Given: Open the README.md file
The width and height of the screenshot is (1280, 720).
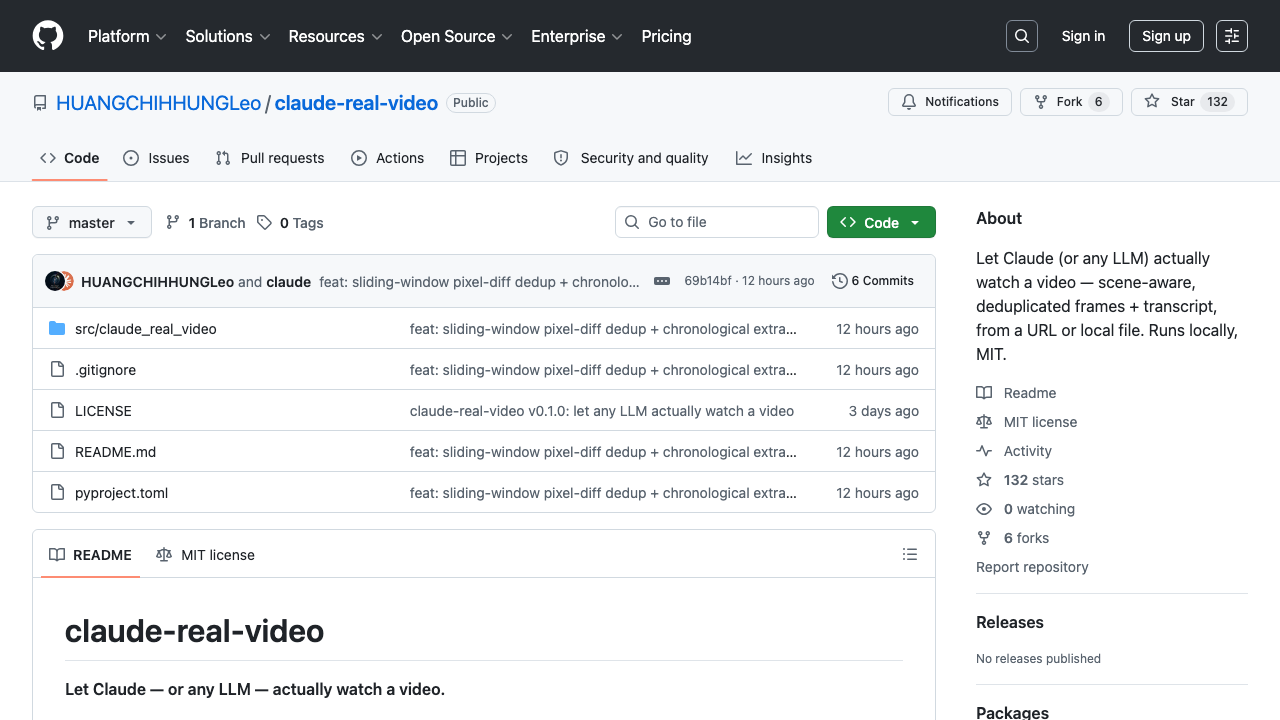Looking at the screenshot, I should pyautogui.click(x=116, y=452).
